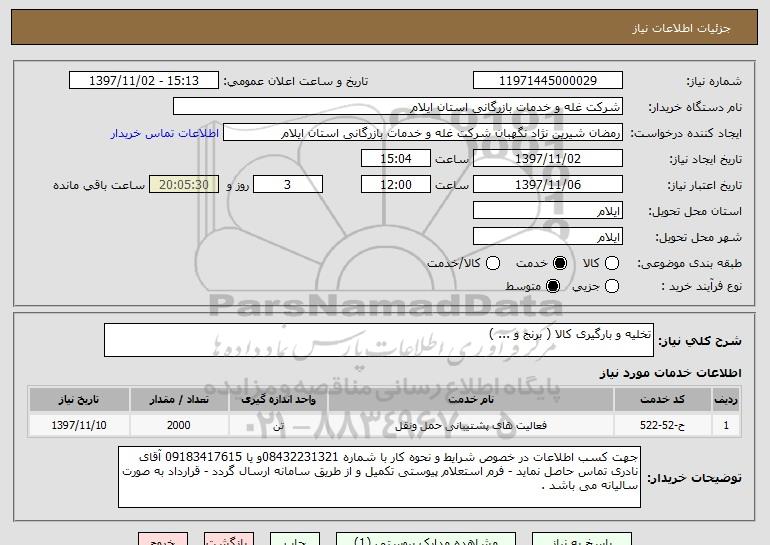This screenshot has height=545, width=770.
Task: Click the delivery province field ایلام
Action: click(548, 211)
